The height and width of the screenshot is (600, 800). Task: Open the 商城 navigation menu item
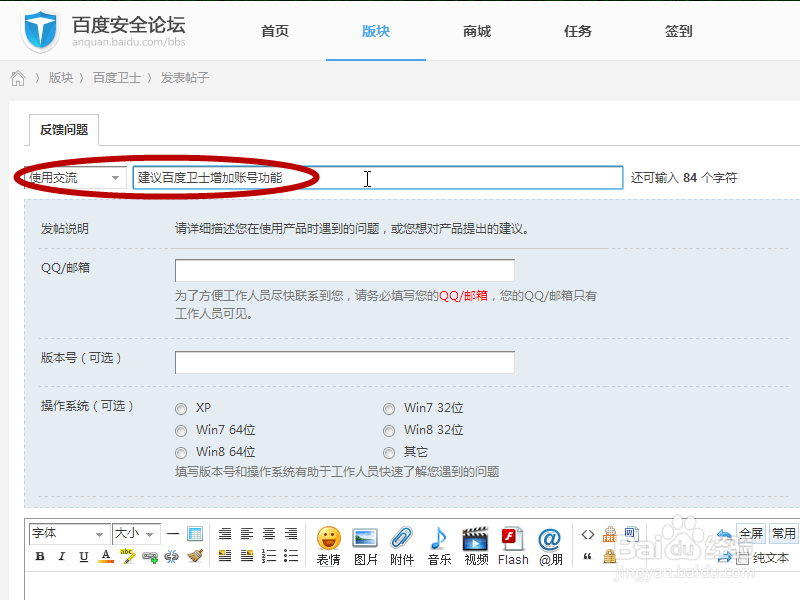(x=476, y=31)
